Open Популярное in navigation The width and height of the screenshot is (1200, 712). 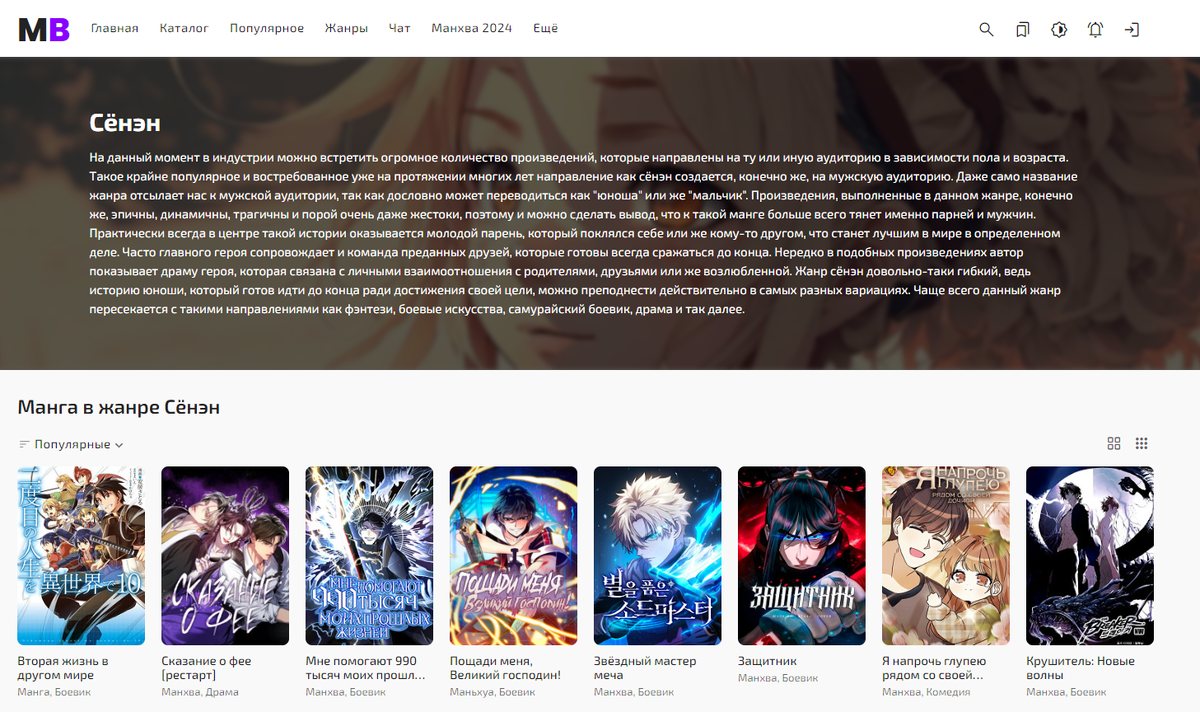pos(266,29)
